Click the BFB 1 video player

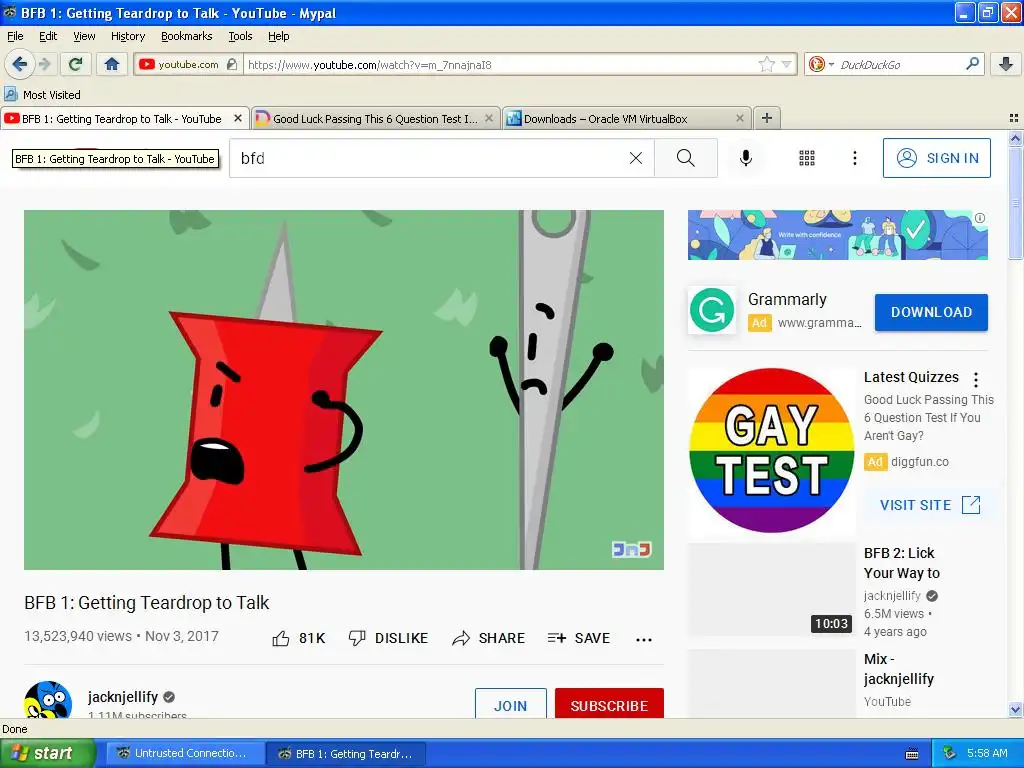click(x=344, y=390)
